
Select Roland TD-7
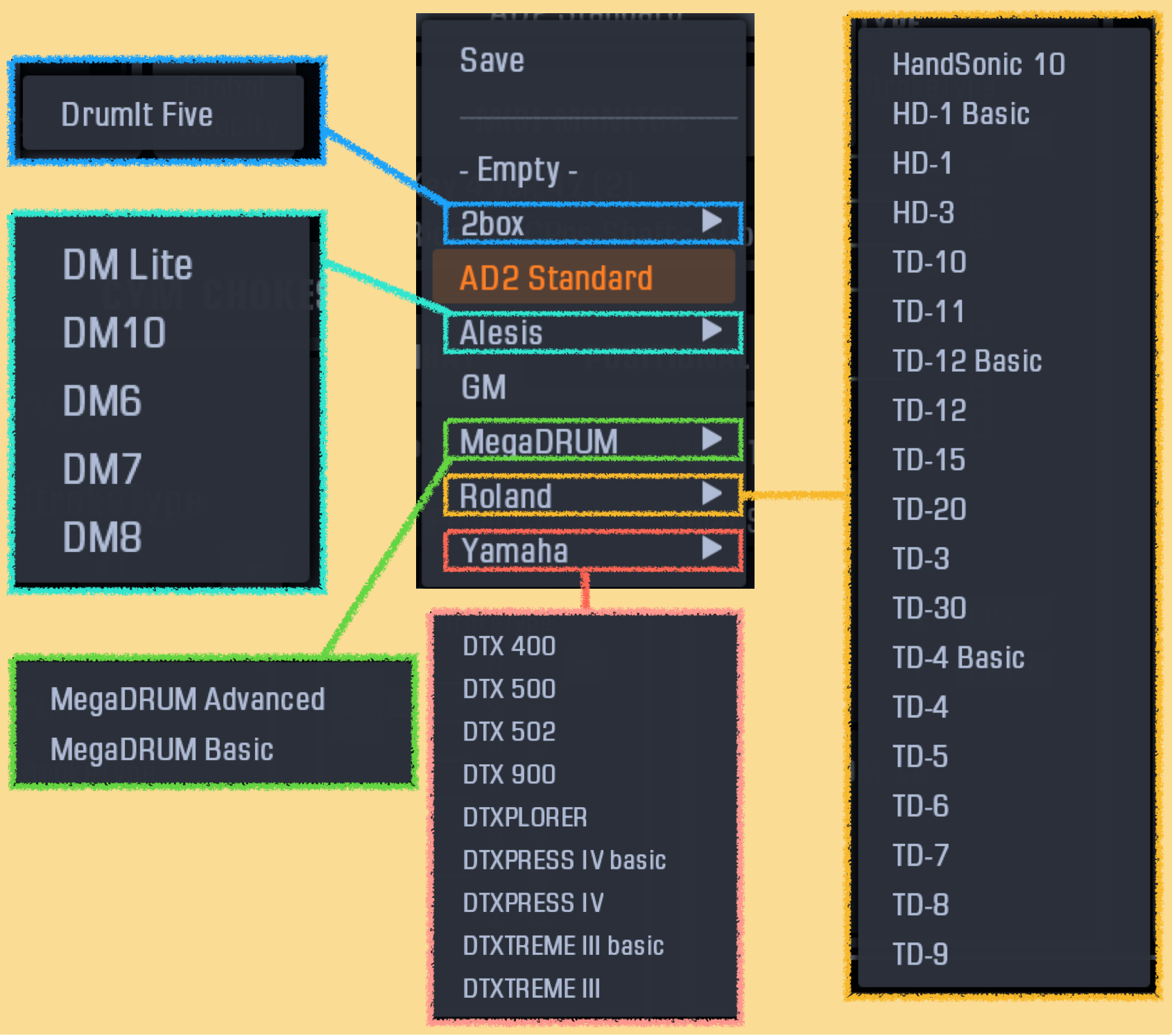click(920, 856)
